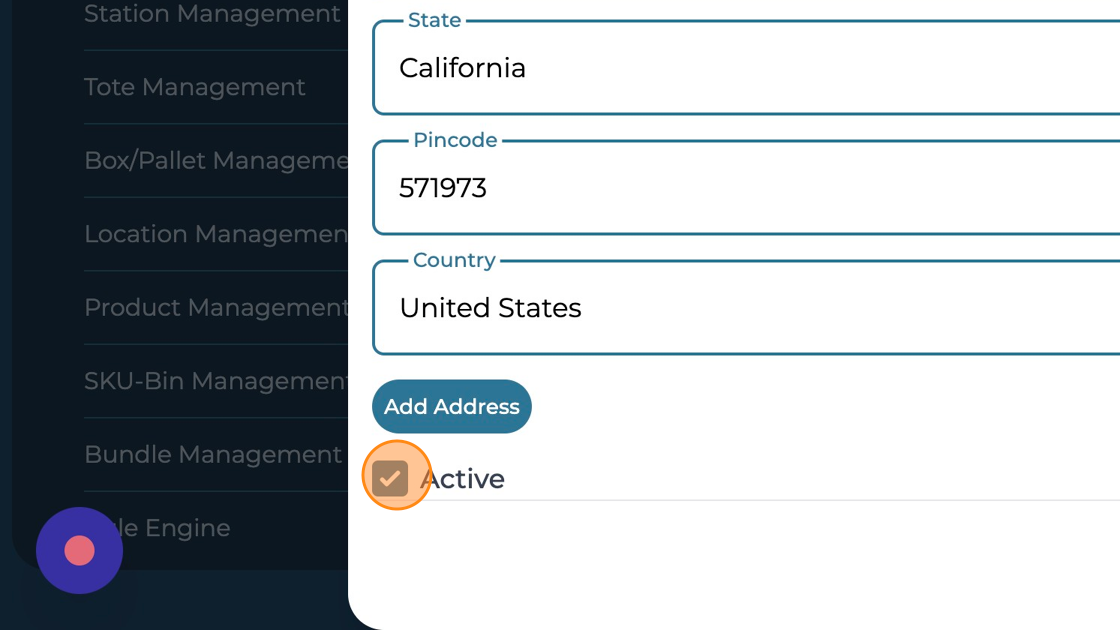Toggle the Active checkbox
The width and height of the screenshot is (1120, 630).
coord(390,478)
